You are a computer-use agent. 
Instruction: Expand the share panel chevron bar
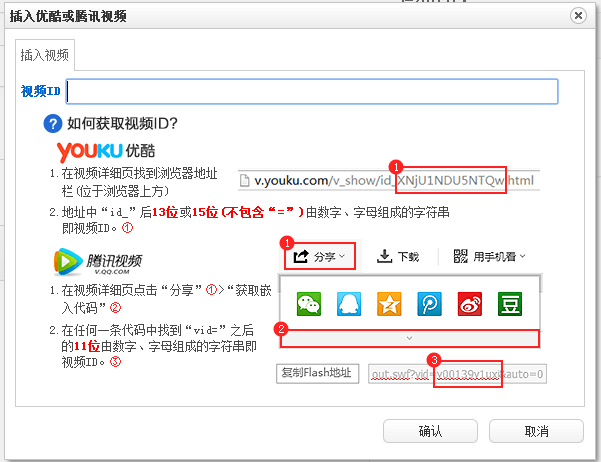[x=409, y=338]
